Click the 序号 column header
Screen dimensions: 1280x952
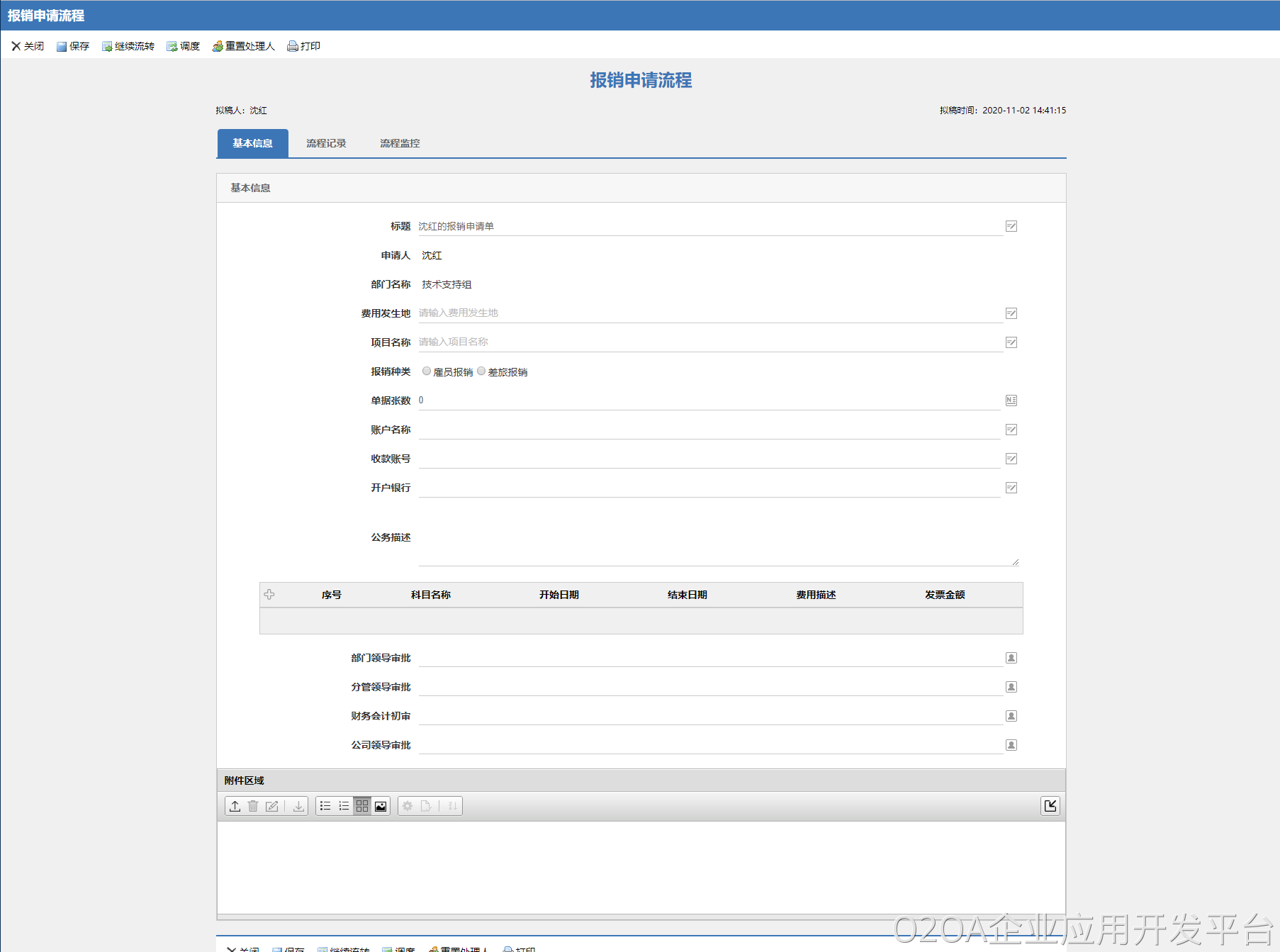[x=332, y=595]
